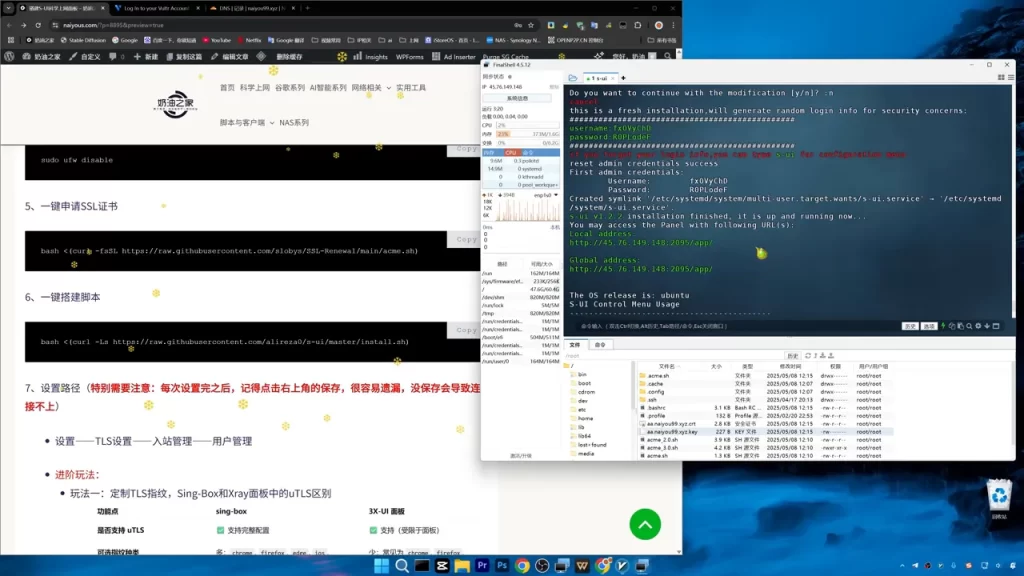This screenshot has height=576, width=1024.
Task: Switch to the 文件 tab
Action: coord(575,345)
